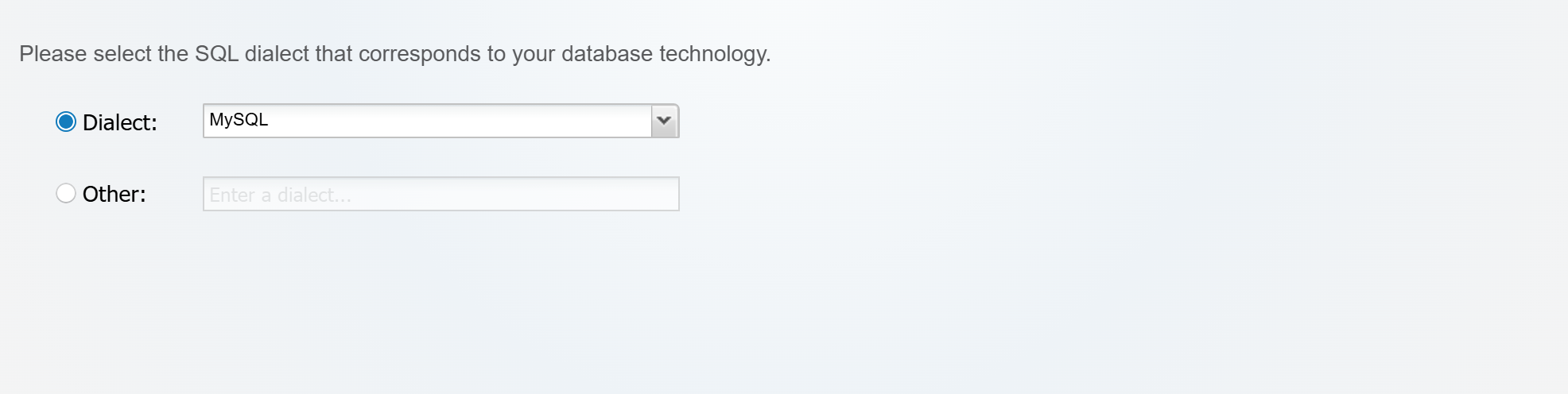Click the 'Please select the SQL dialect' instruction text
The height and width of the screenshot is (394, 1568).
(x=394, y=53)
